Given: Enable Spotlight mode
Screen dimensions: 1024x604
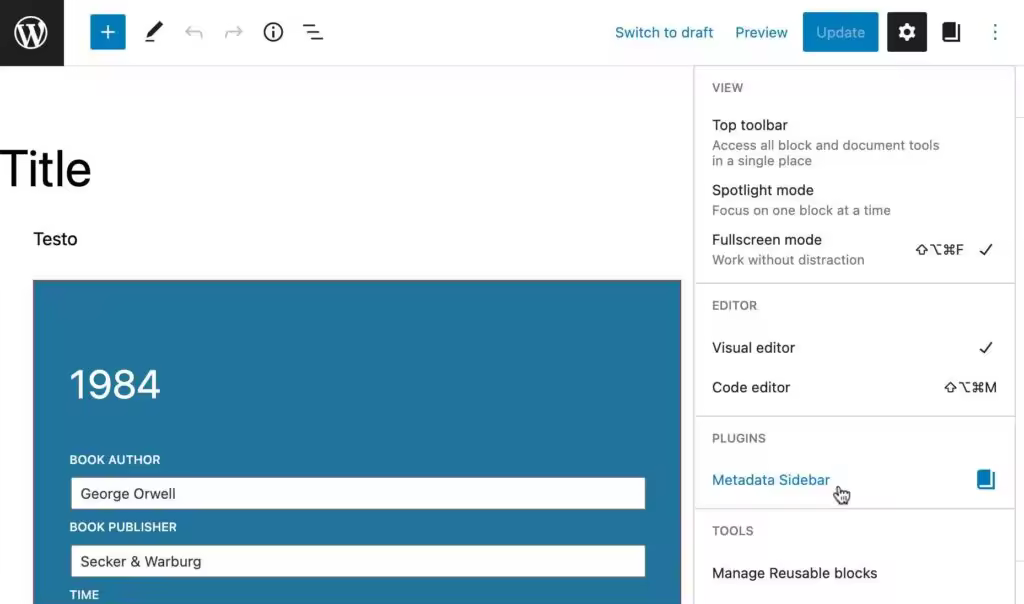Looking at the screenshot, I should [854, 200].
